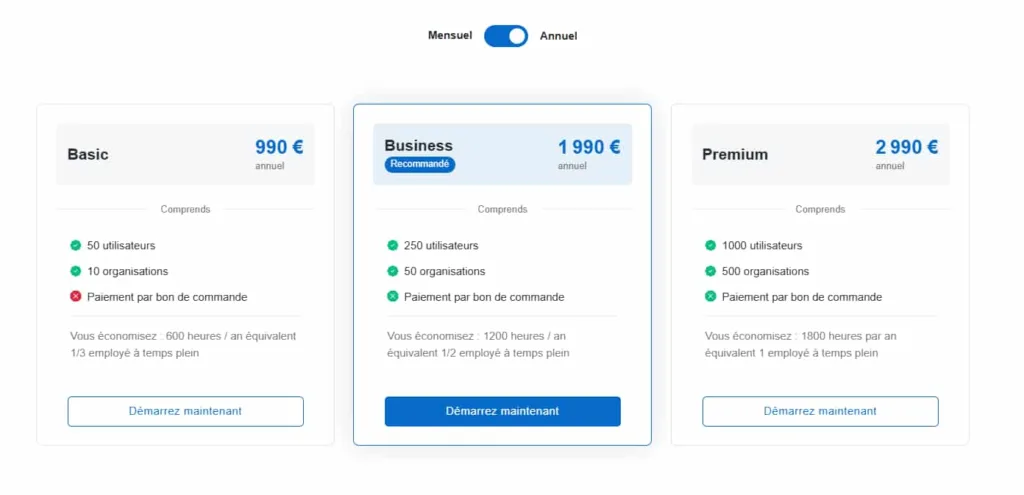
Task: Click the green check beside 50 utilisateurs
Action: pos(76,245)
